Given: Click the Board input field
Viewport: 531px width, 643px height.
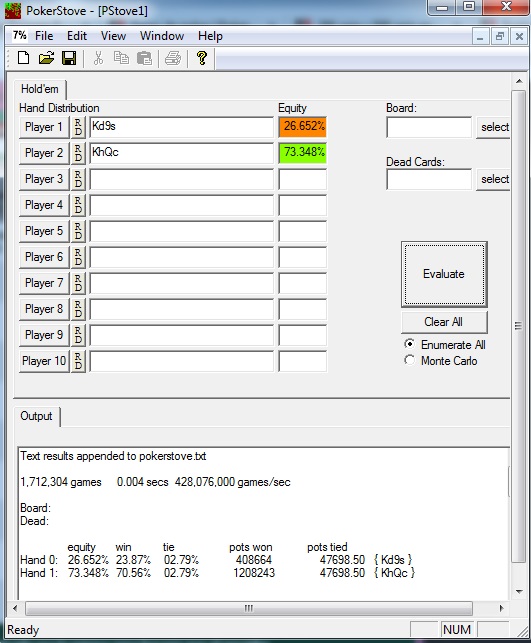Looking at the screenshot, I should tap(429, 127).
